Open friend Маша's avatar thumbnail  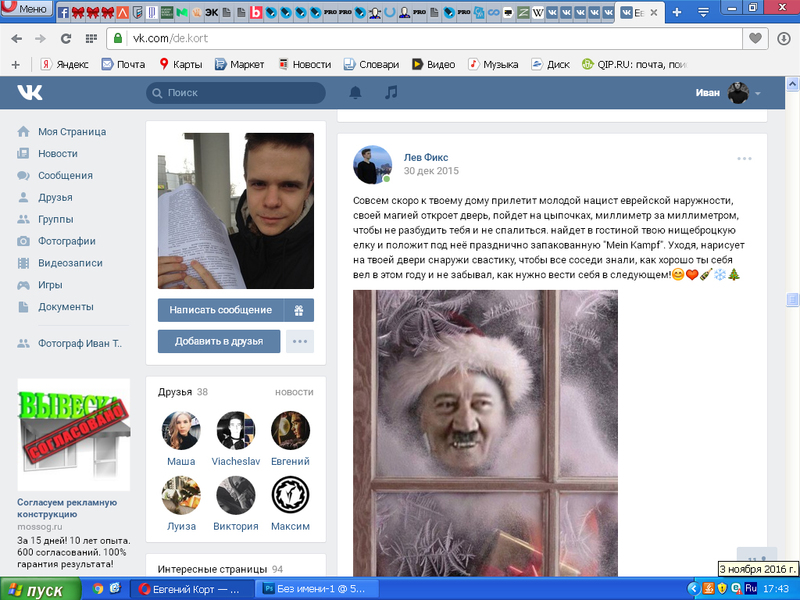click(181, 431)
